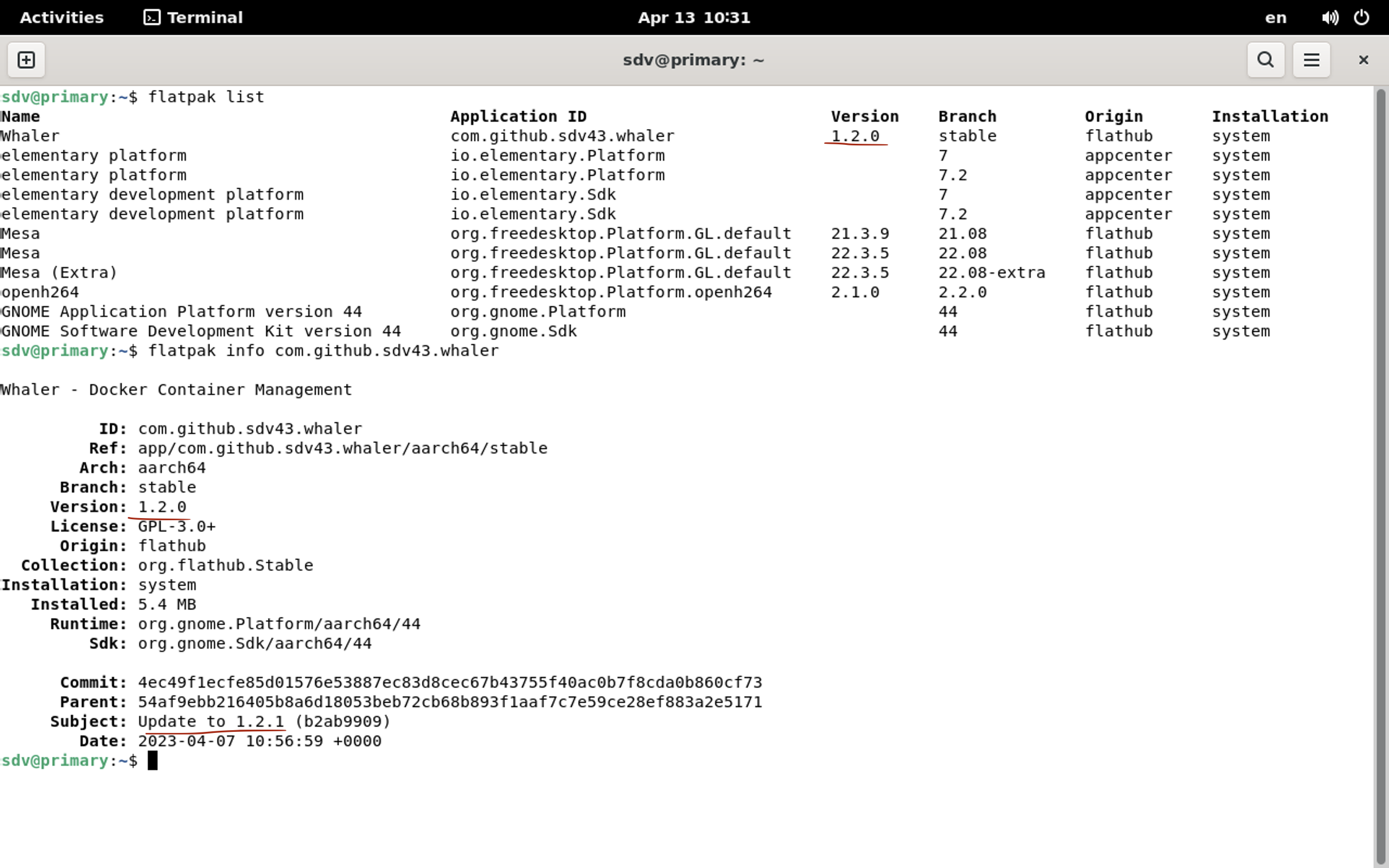The height and width of the screenshot is (868, 1389).
Task: Click the terminal icon beside Terminal label
Action: pos(151,17)
